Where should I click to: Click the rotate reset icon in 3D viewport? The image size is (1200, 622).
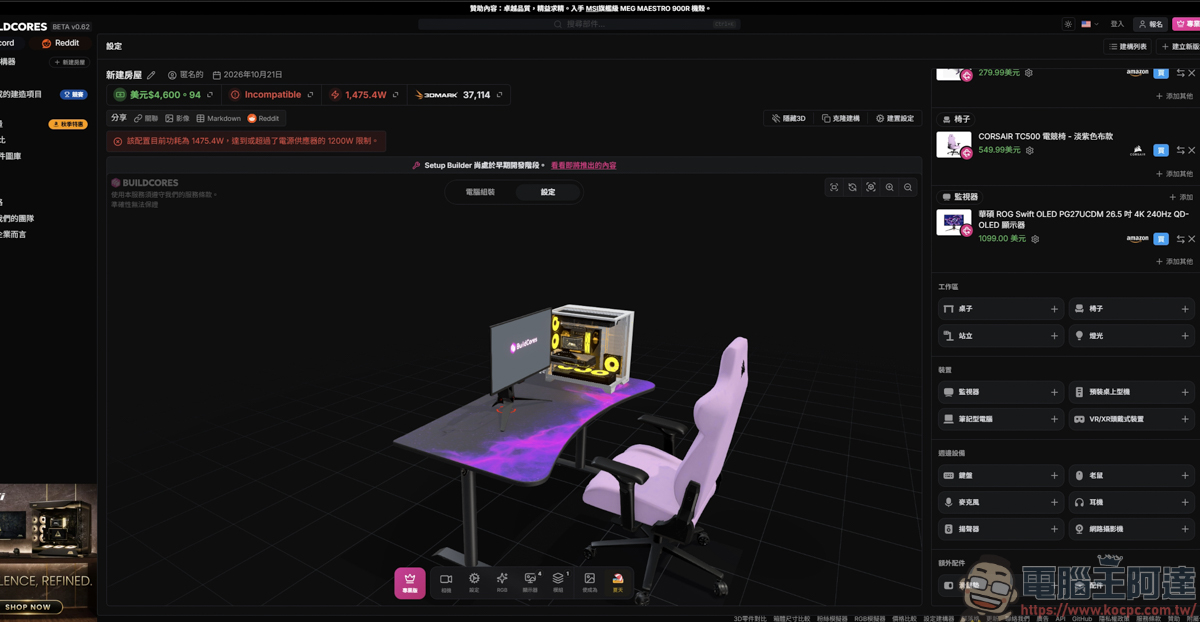coord(852,187)
